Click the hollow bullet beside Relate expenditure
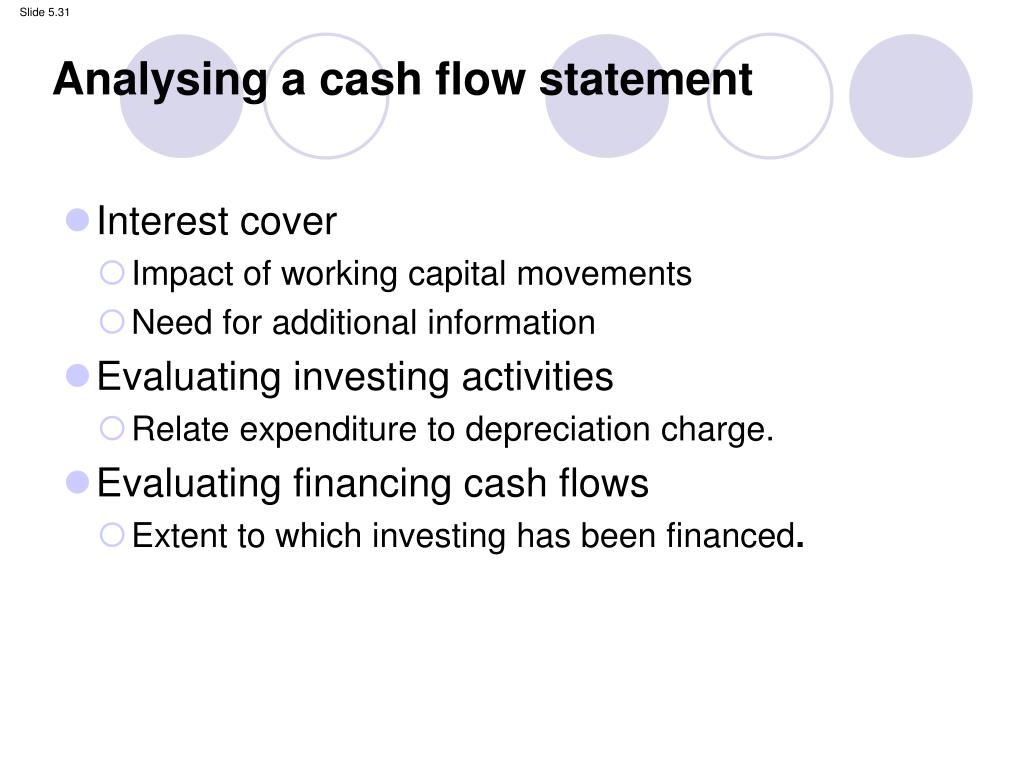The image size is (1024, 768). click(112, 428)
